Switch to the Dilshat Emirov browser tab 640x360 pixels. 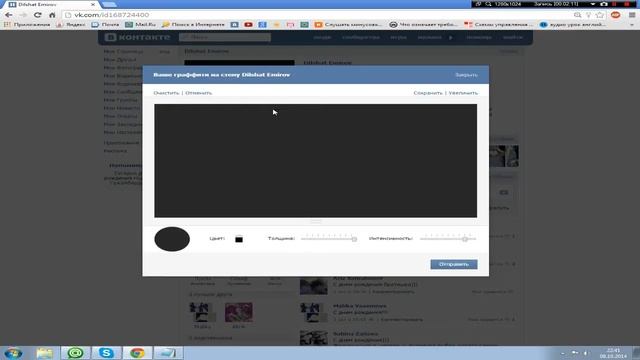coord(51,4)
